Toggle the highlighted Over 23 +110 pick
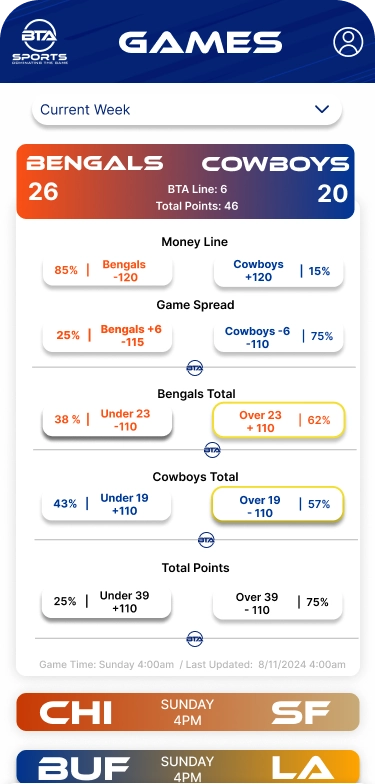 click(x=278, y=420)
